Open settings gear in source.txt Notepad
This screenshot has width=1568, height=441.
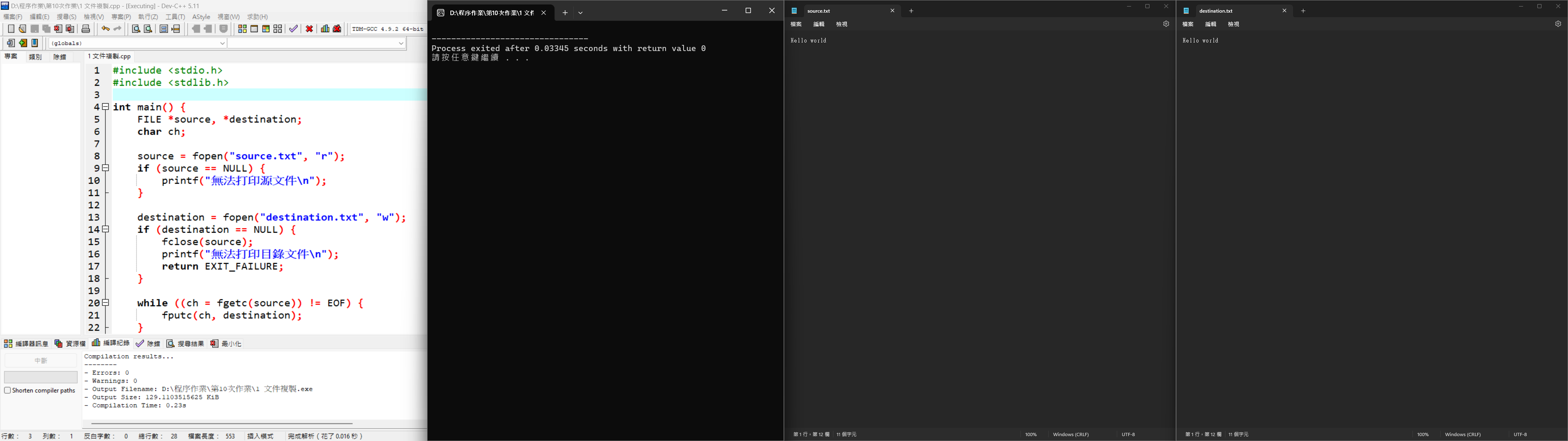1166,24
